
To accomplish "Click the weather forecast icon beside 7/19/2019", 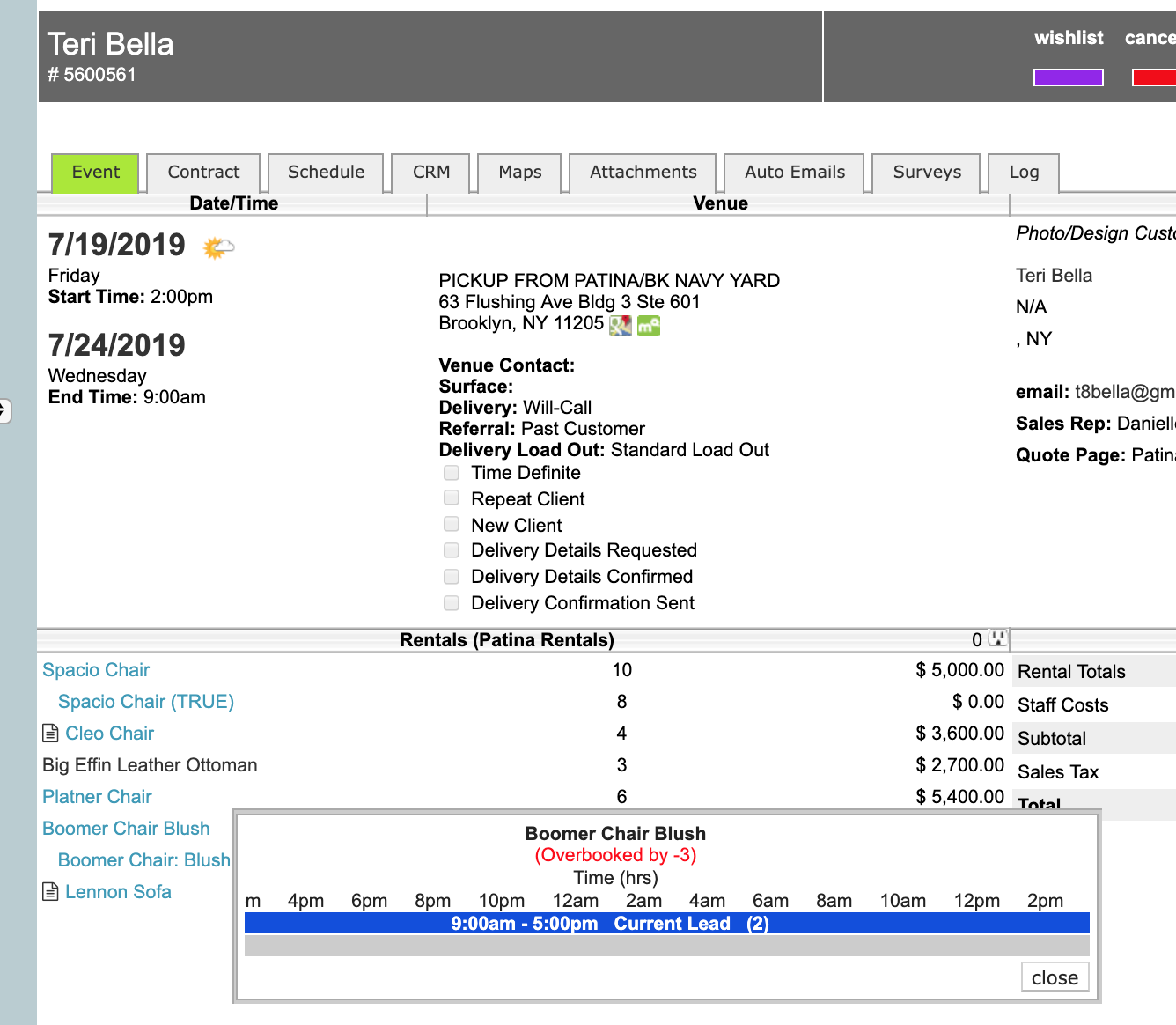I will 218,247.
